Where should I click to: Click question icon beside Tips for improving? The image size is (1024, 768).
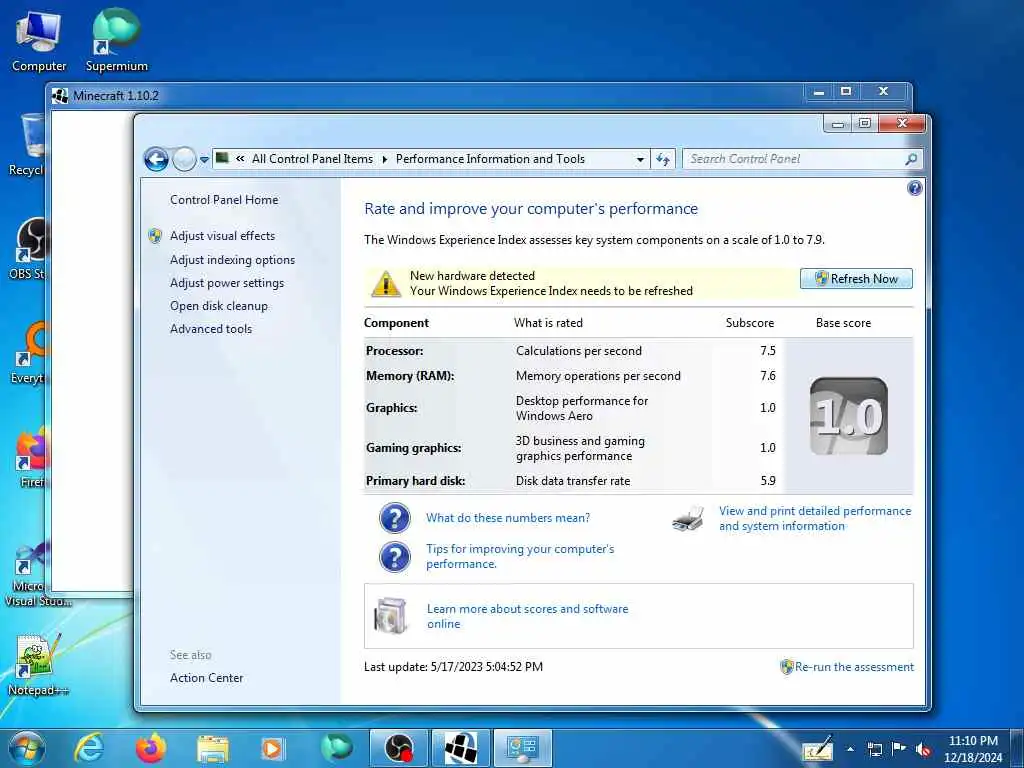tap(394, 558)
